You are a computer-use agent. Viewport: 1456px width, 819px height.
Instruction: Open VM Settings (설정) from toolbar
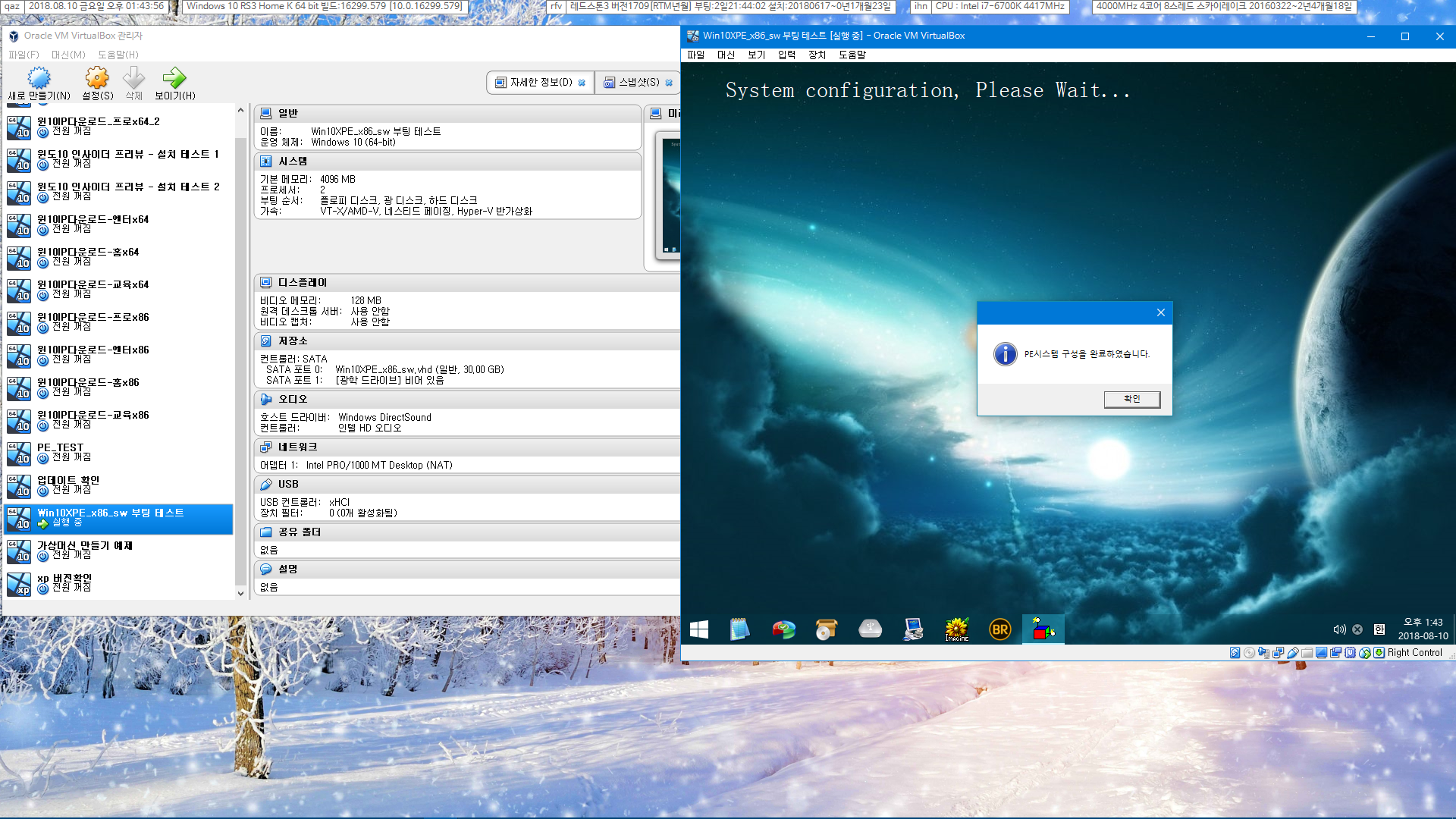click(97, 83)
